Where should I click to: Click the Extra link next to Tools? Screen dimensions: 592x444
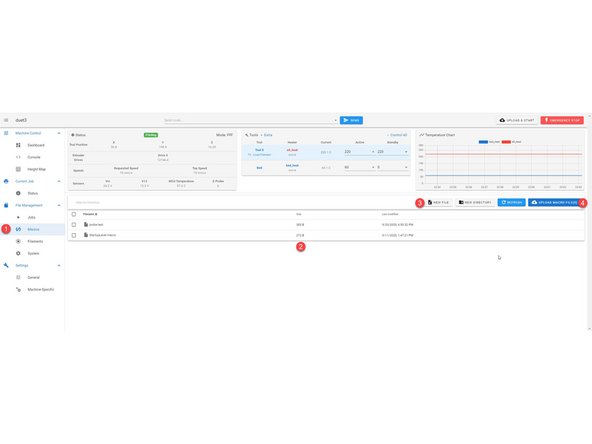click(268, 135)
